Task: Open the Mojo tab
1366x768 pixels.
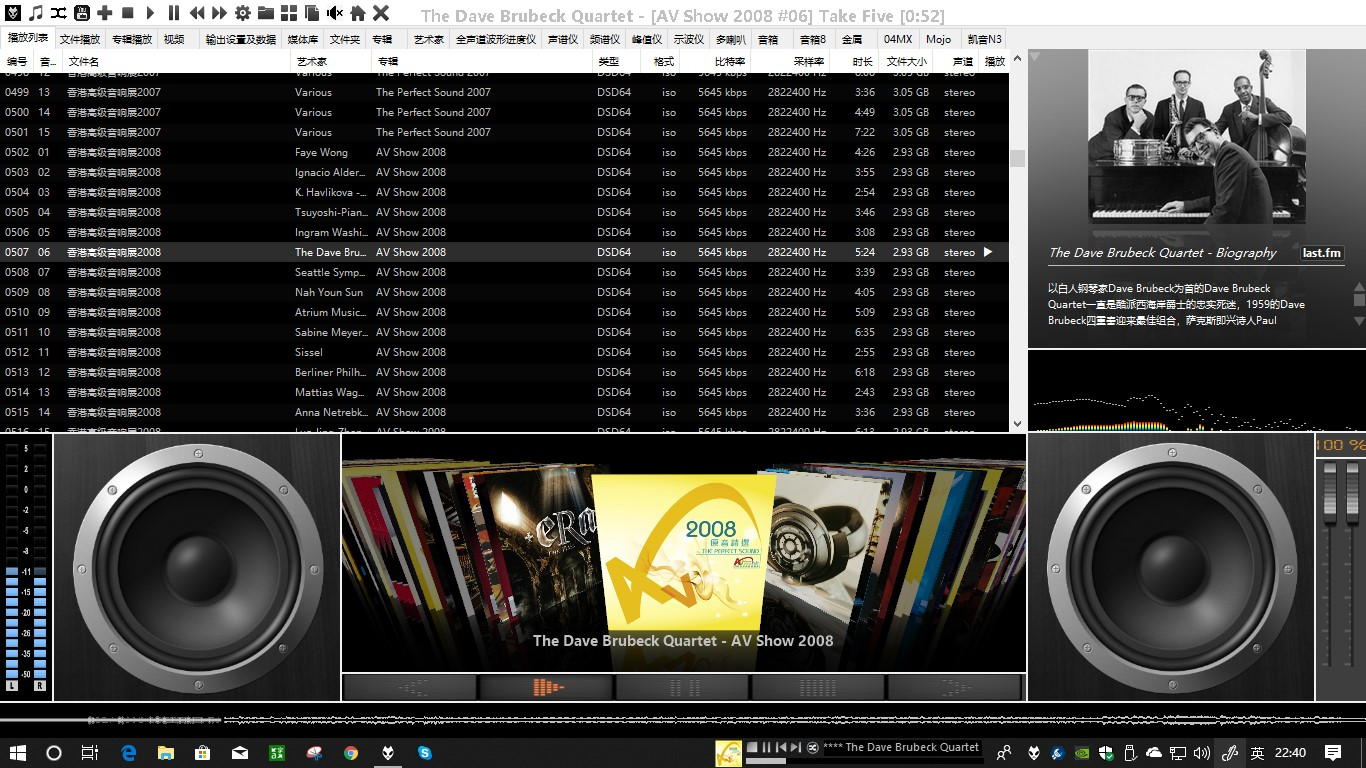Action: pyautogui.click(x=938, y=40)
